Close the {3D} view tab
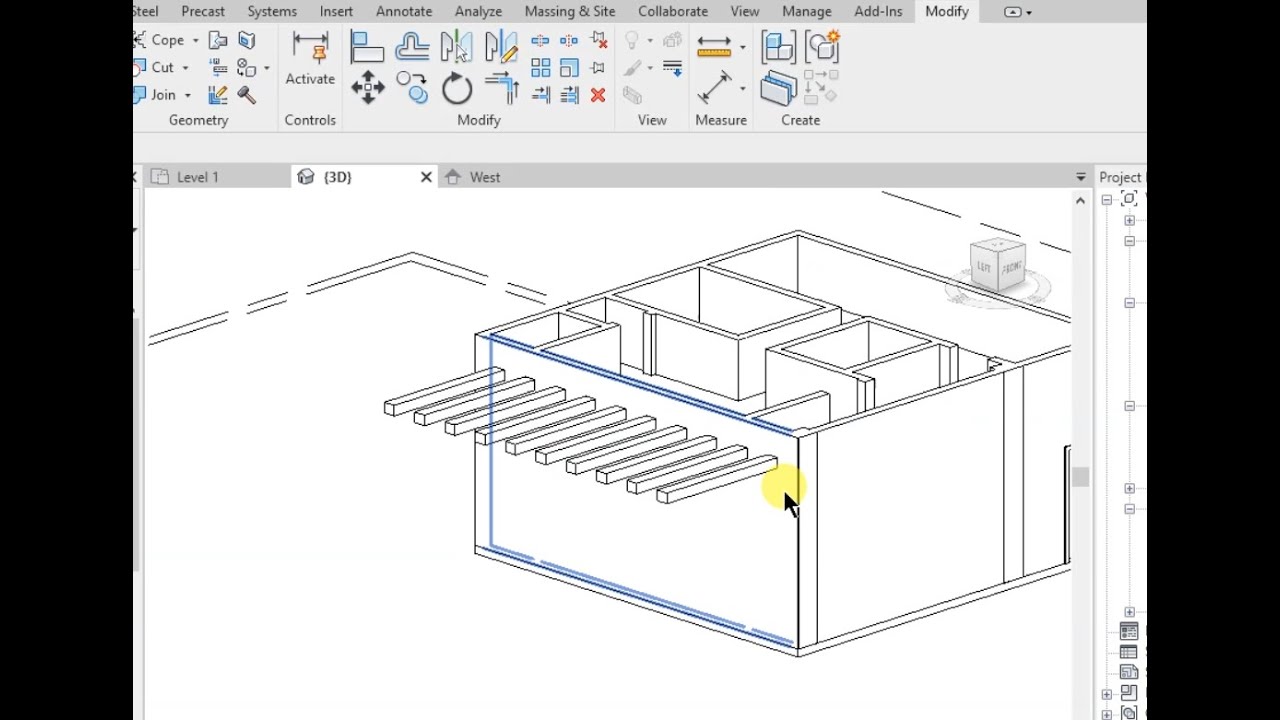The width and height of the screenshot is (1280, 720). click(426, 177)
